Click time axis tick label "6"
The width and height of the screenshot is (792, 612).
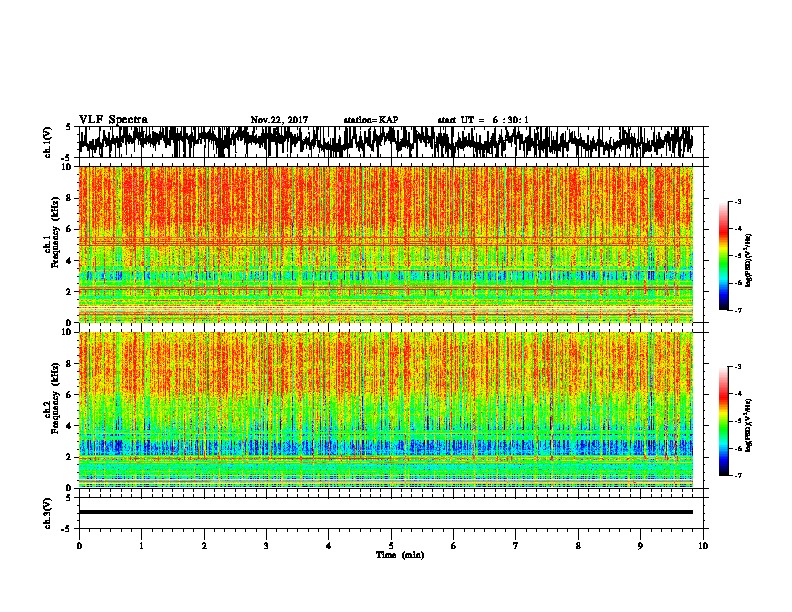(x=454, y=546)
